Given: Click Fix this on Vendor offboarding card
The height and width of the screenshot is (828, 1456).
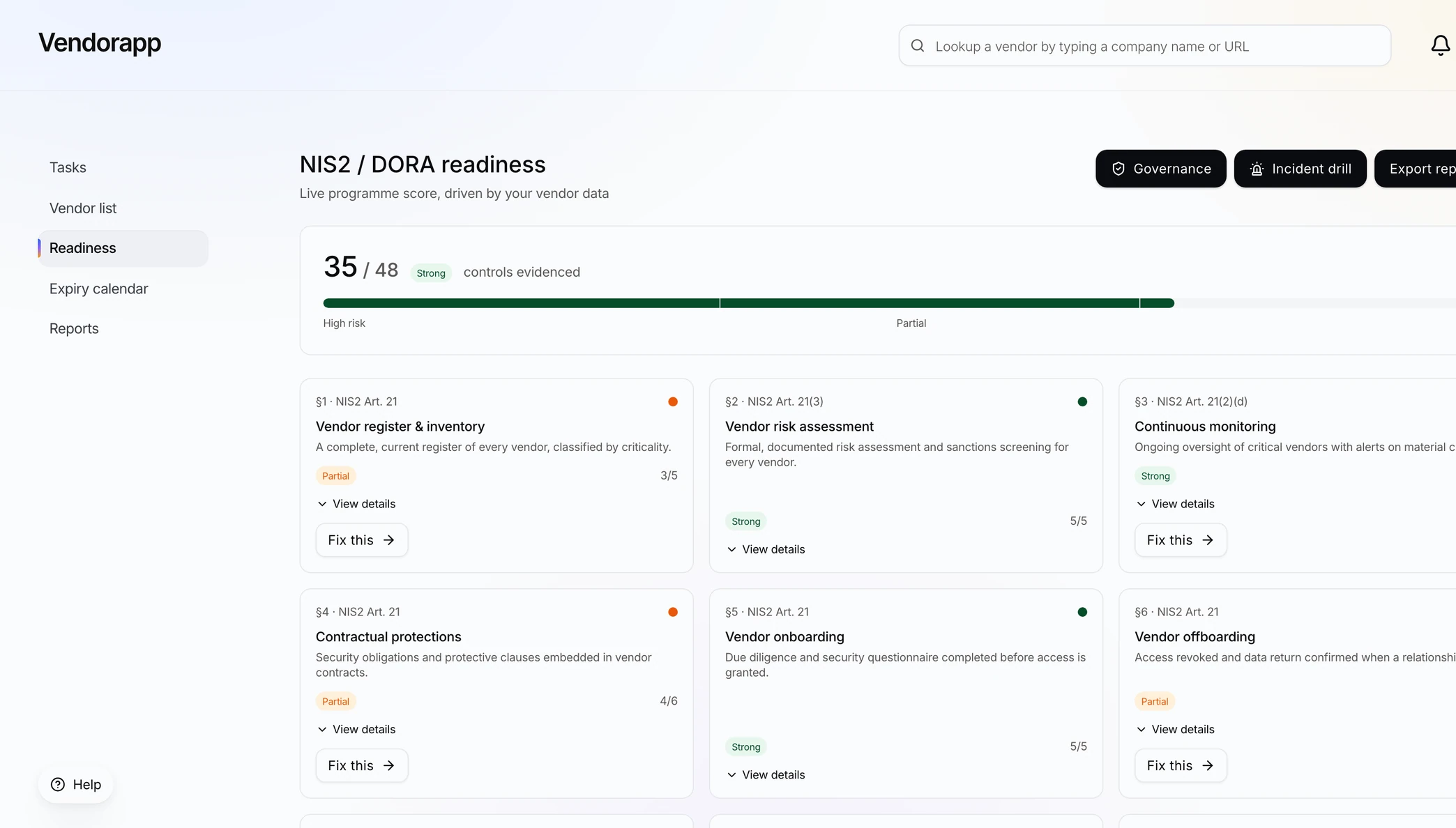Looking at the screenshot, I should (1180, 765).
